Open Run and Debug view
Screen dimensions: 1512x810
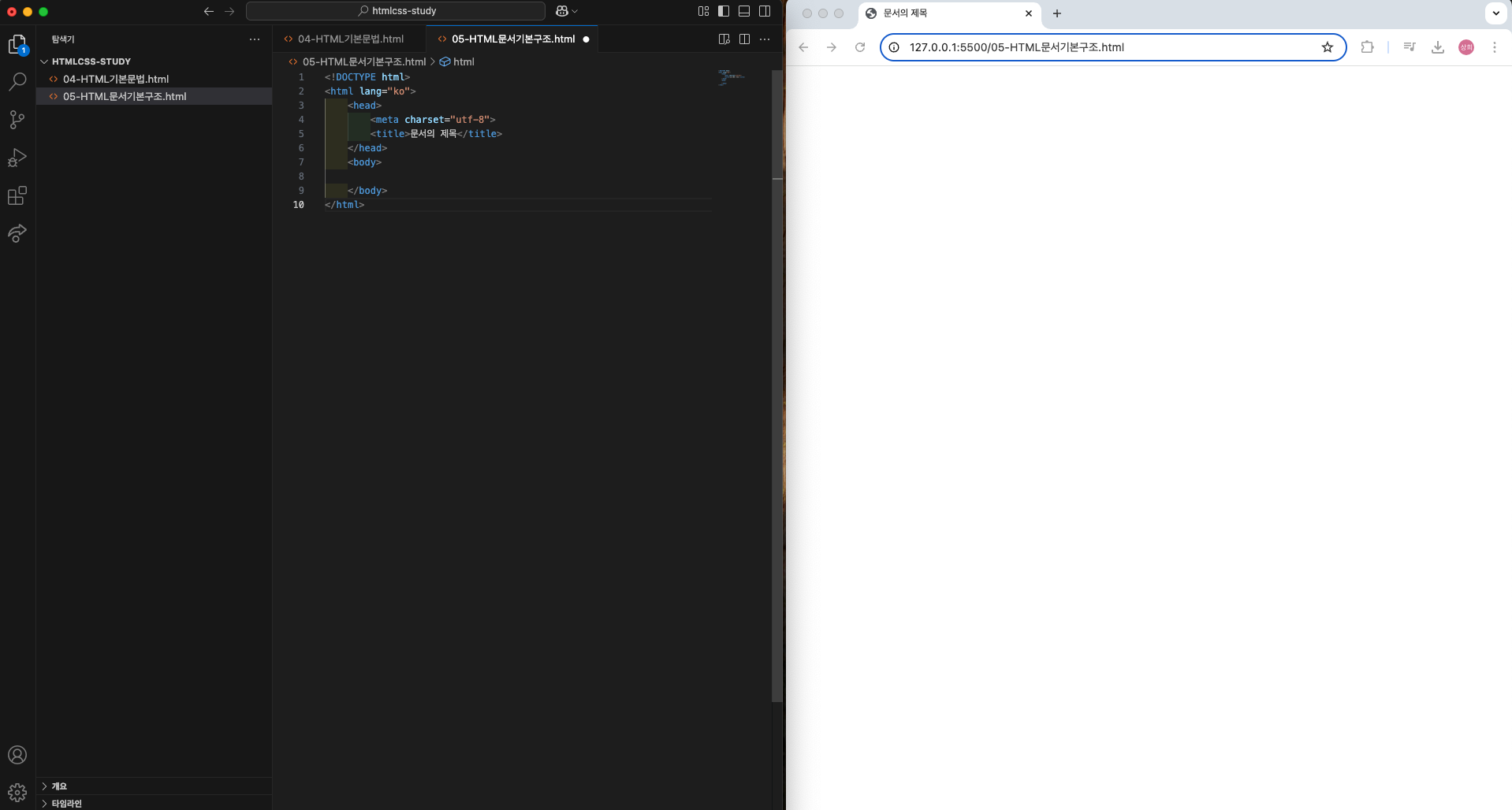(17, 158)
